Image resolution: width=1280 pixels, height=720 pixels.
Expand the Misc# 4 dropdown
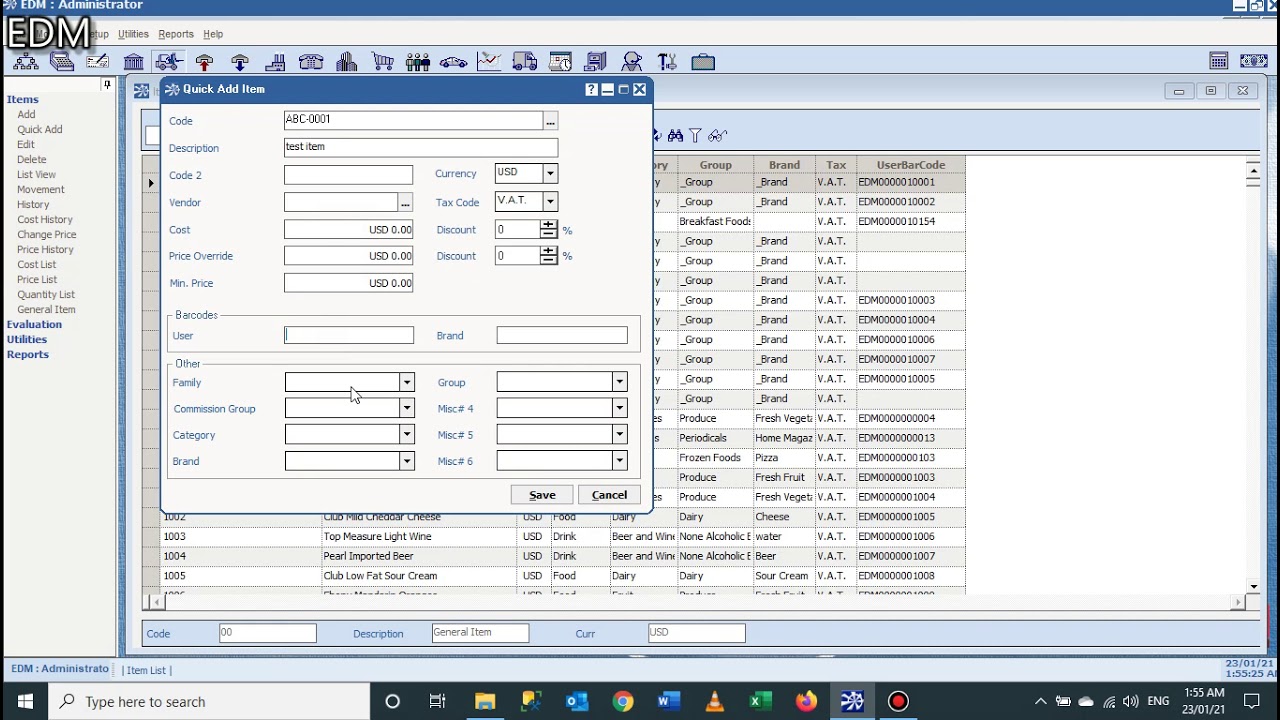tap(619, 408)
